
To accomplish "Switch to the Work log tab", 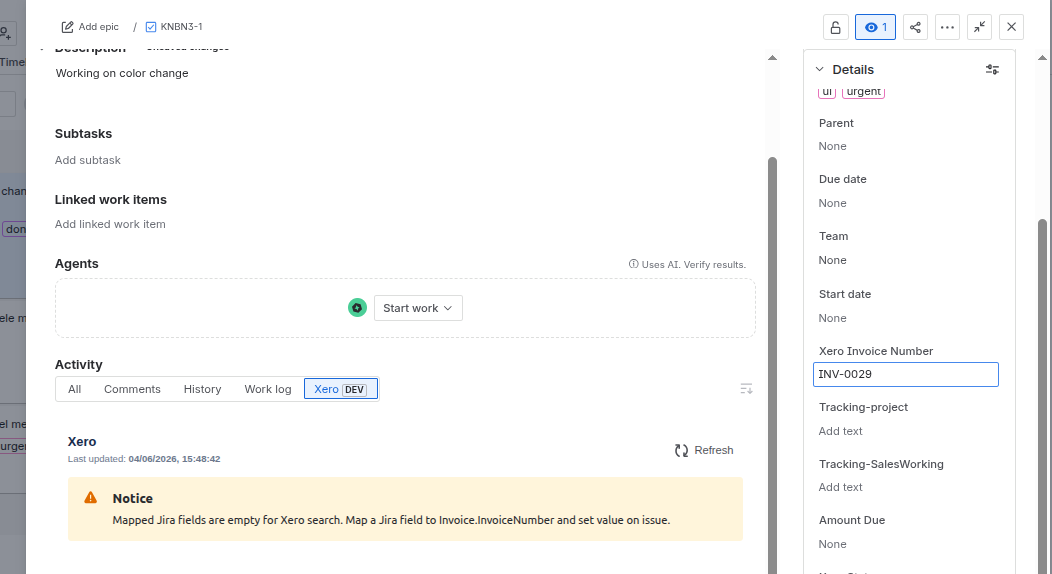I will (268, 389).
